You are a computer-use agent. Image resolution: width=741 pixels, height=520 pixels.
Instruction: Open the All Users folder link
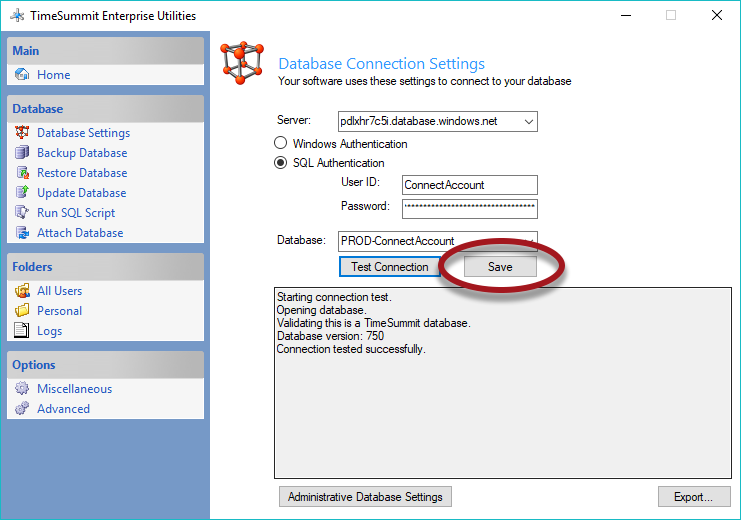60,291
